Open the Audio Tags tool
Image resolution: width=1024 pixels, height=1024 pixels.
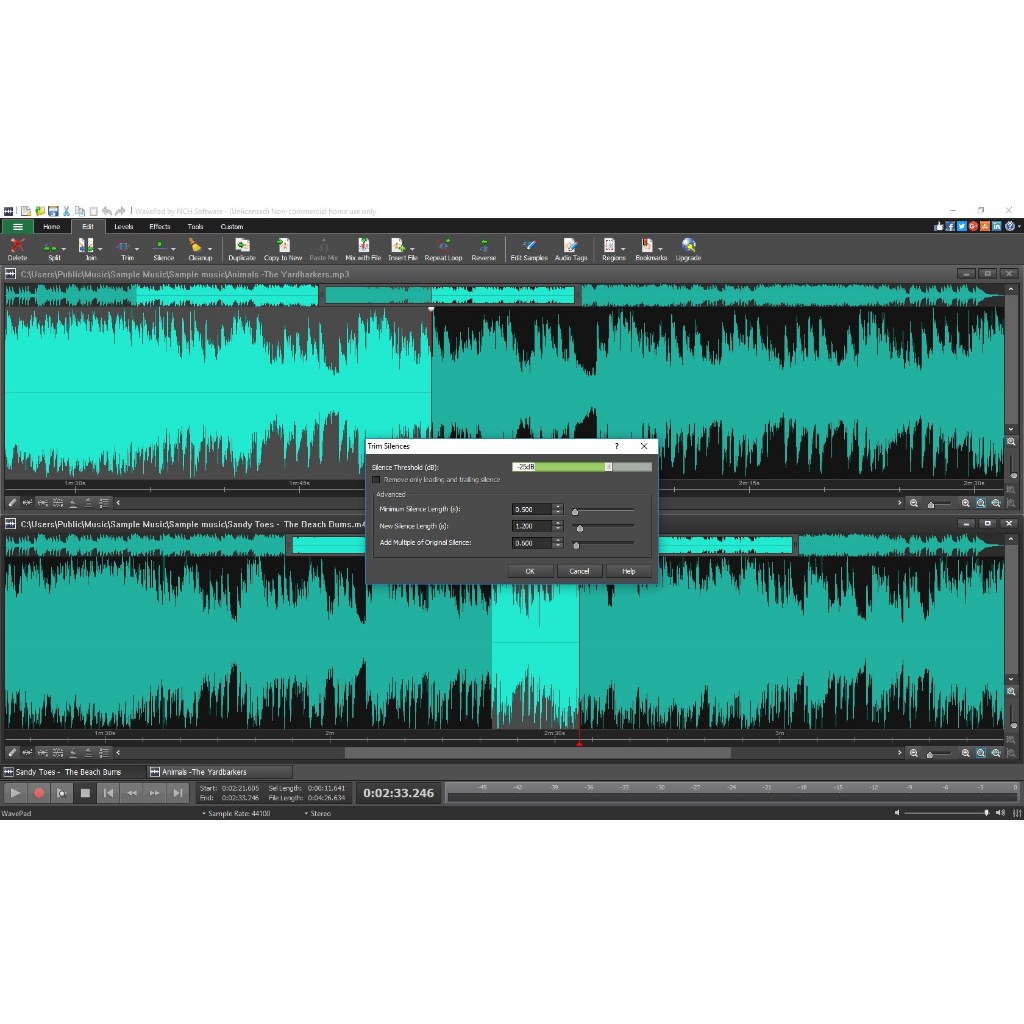point(571,249)
